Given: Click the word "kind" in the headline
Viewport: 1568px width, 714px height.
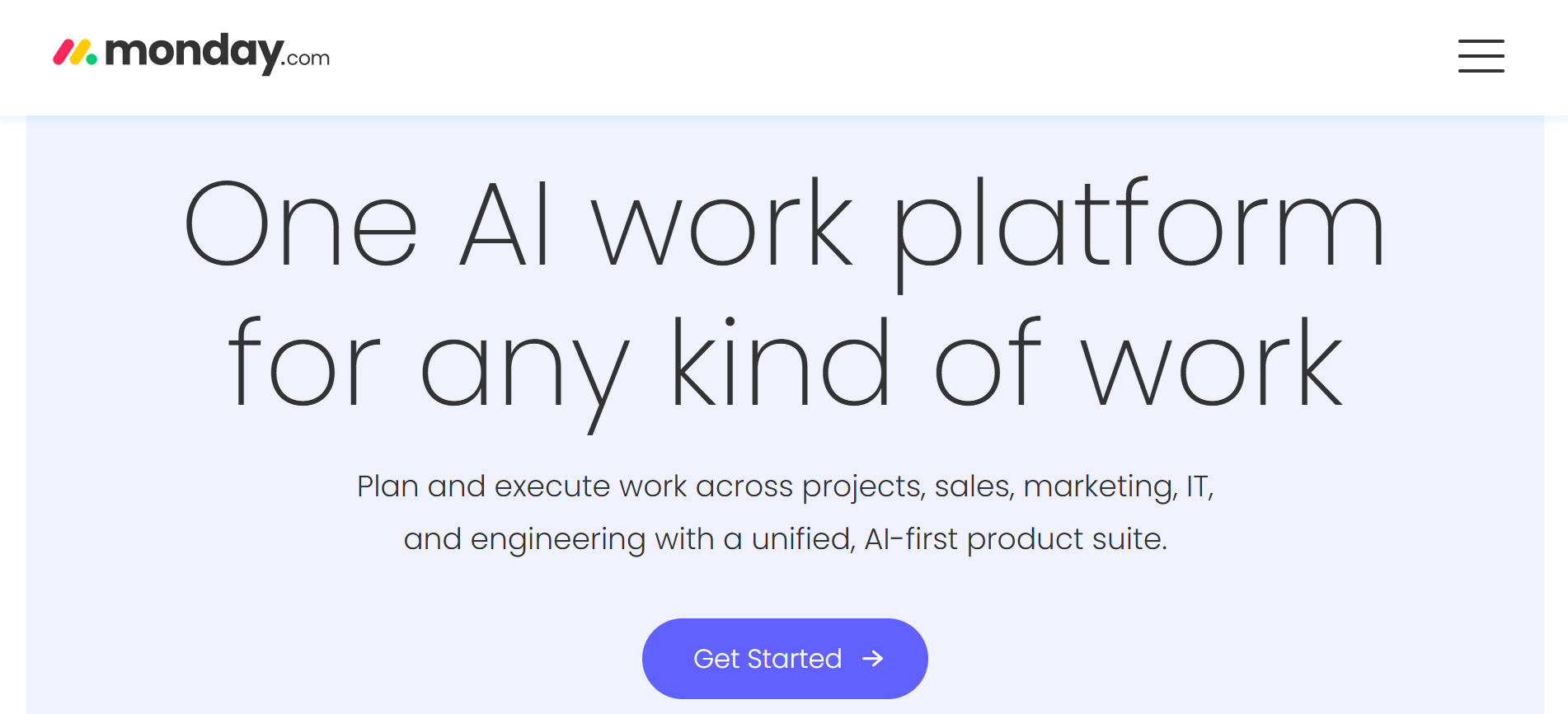Looking at the screenshot, I should 780,364.
